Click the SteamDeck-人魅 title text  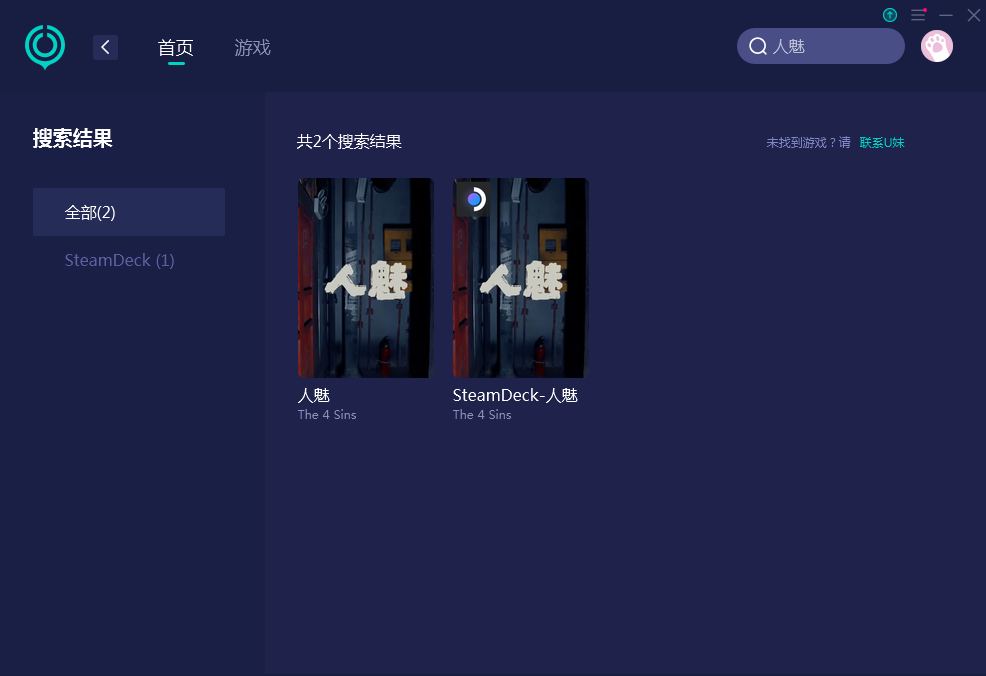tap(515, 396)
